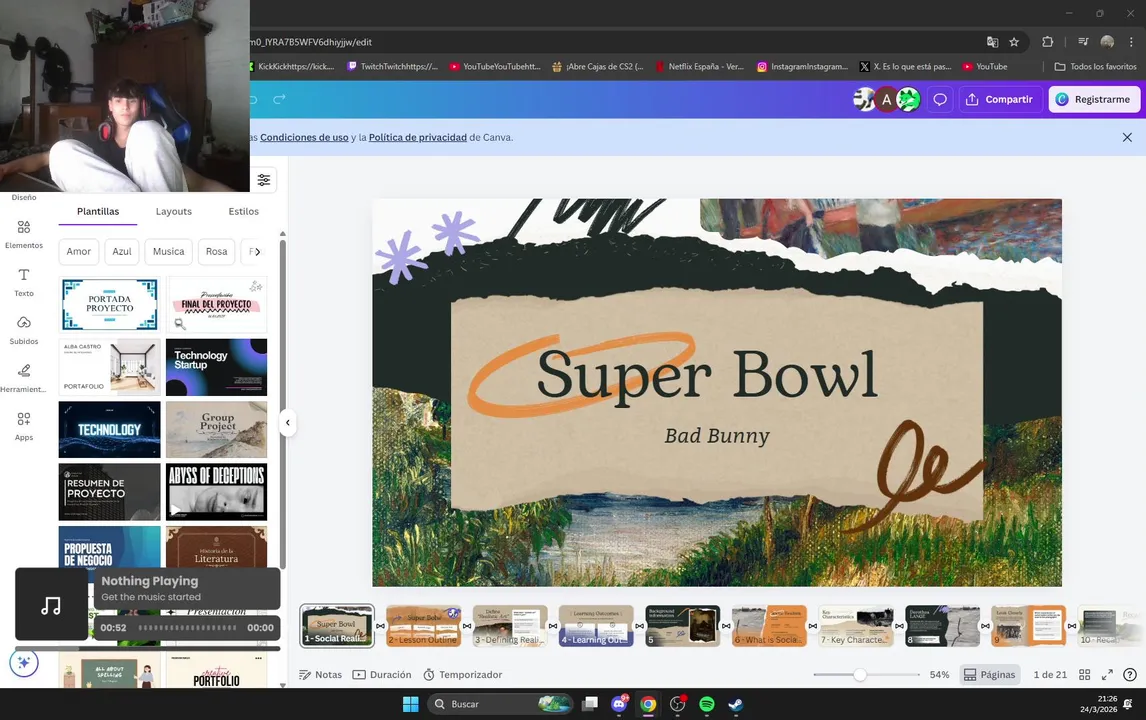Select the Musica category chip
Viewport: 1146px width, 720px height.
coord(169,251)
